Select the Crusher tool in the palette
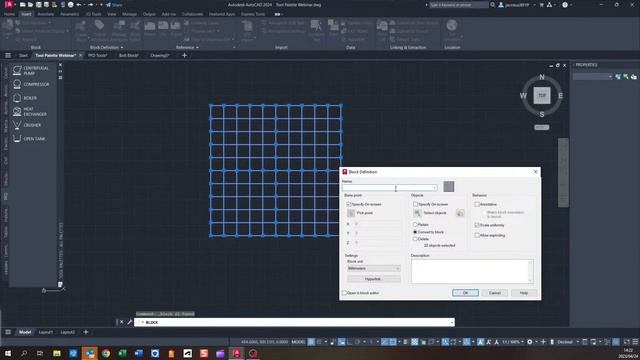Image resolution: width=640 pixels, height=360 pixels. 27,125
